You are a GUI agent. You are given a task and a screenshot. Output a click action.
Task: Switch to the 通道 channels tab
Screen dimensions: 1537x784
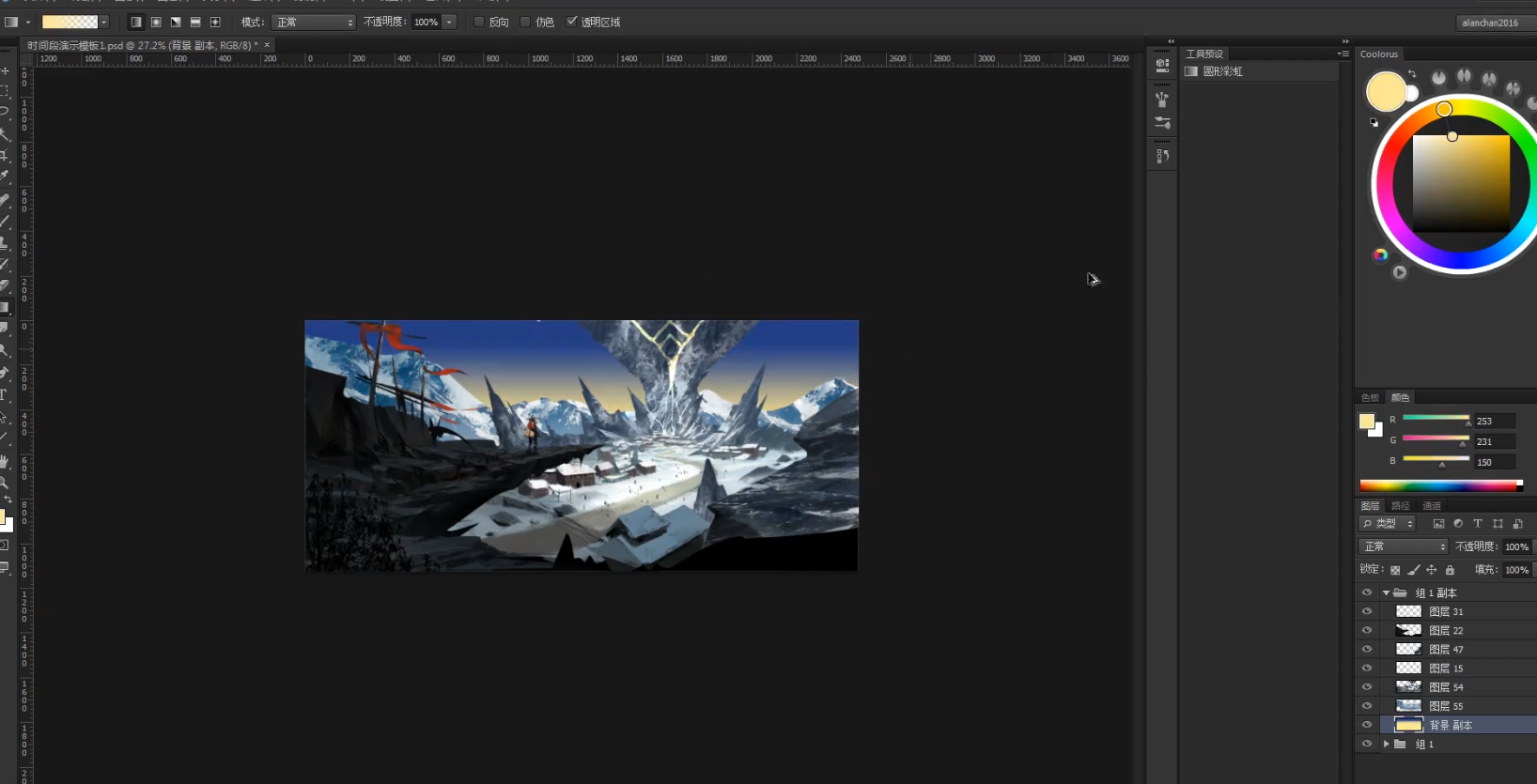pos(1432,506)
